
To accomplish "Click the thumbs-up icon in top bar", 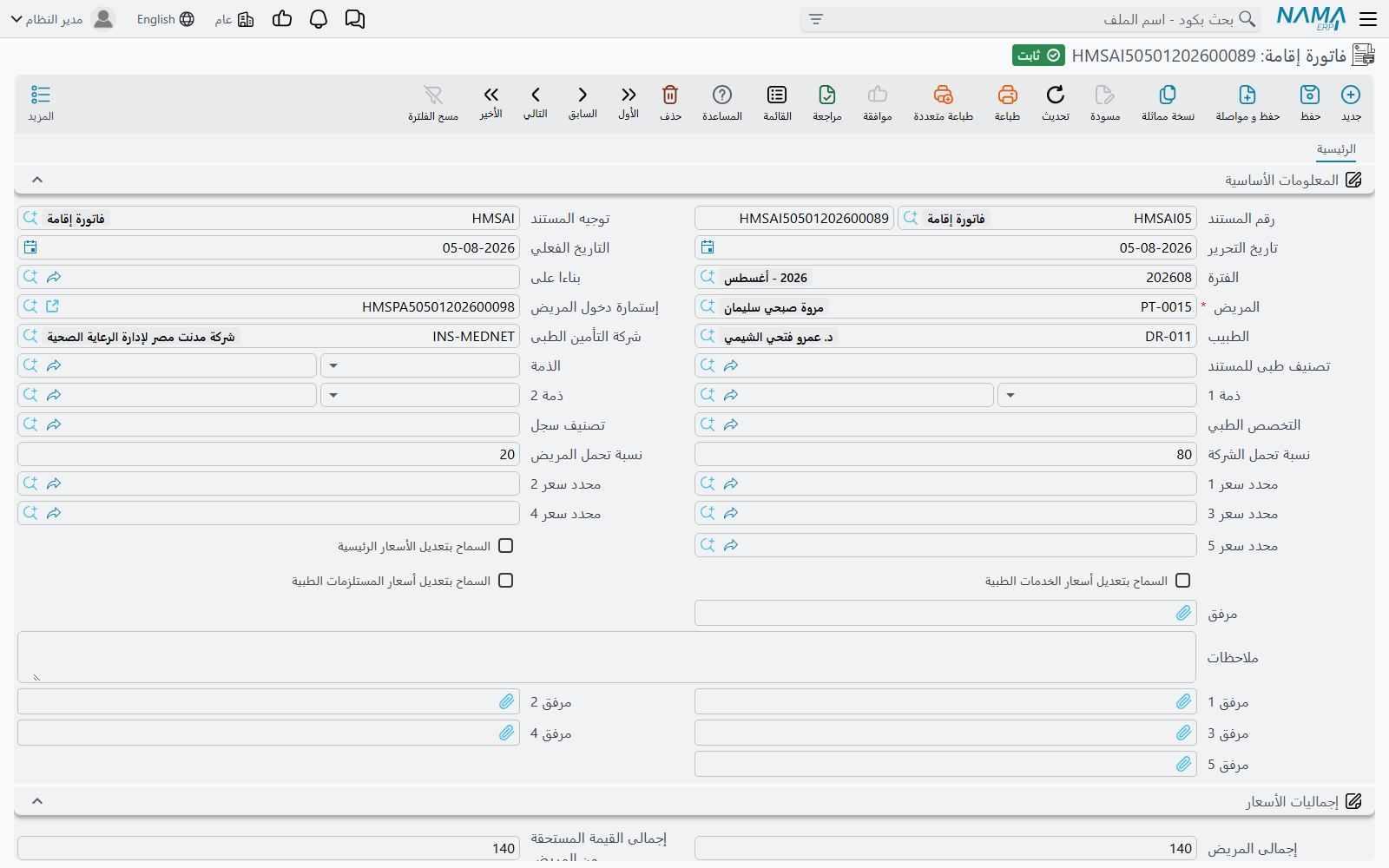I will (282, 19).
